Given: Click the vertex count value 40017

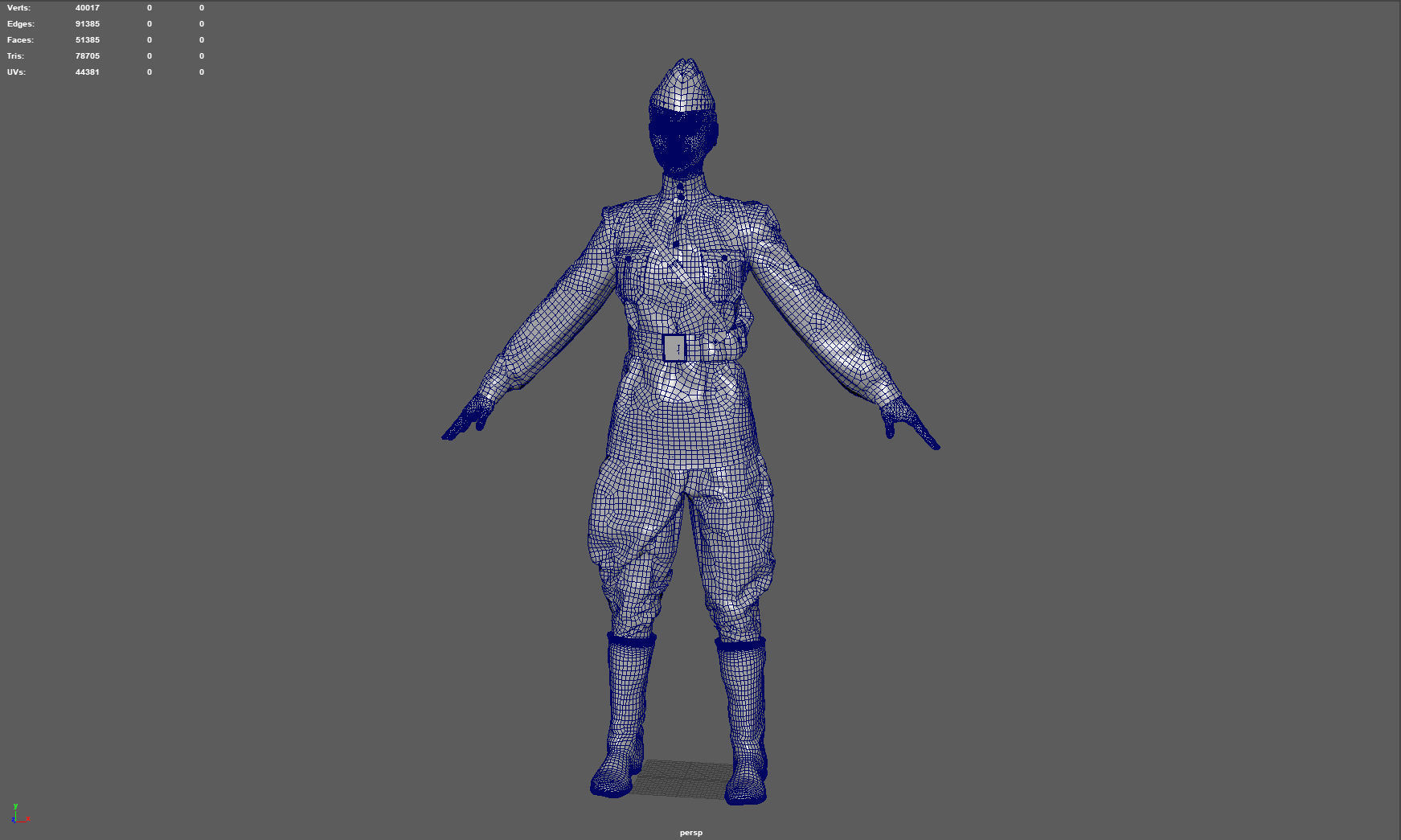Looking at the screenshot, I should 88,8.
